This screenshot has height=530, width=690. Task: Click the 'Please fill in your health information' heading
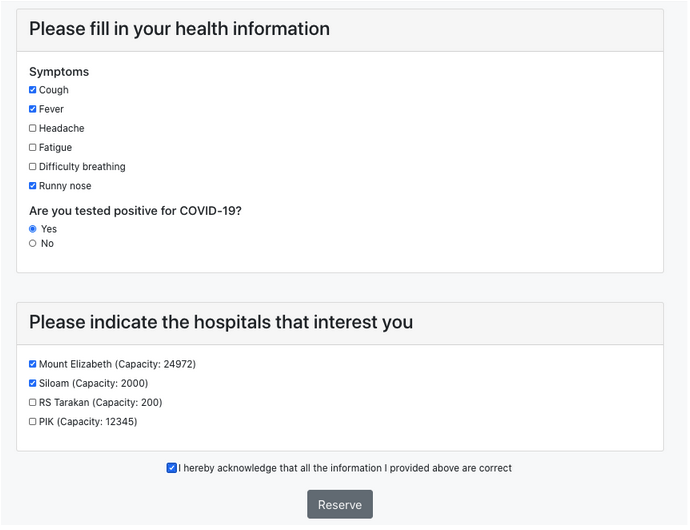179,29
